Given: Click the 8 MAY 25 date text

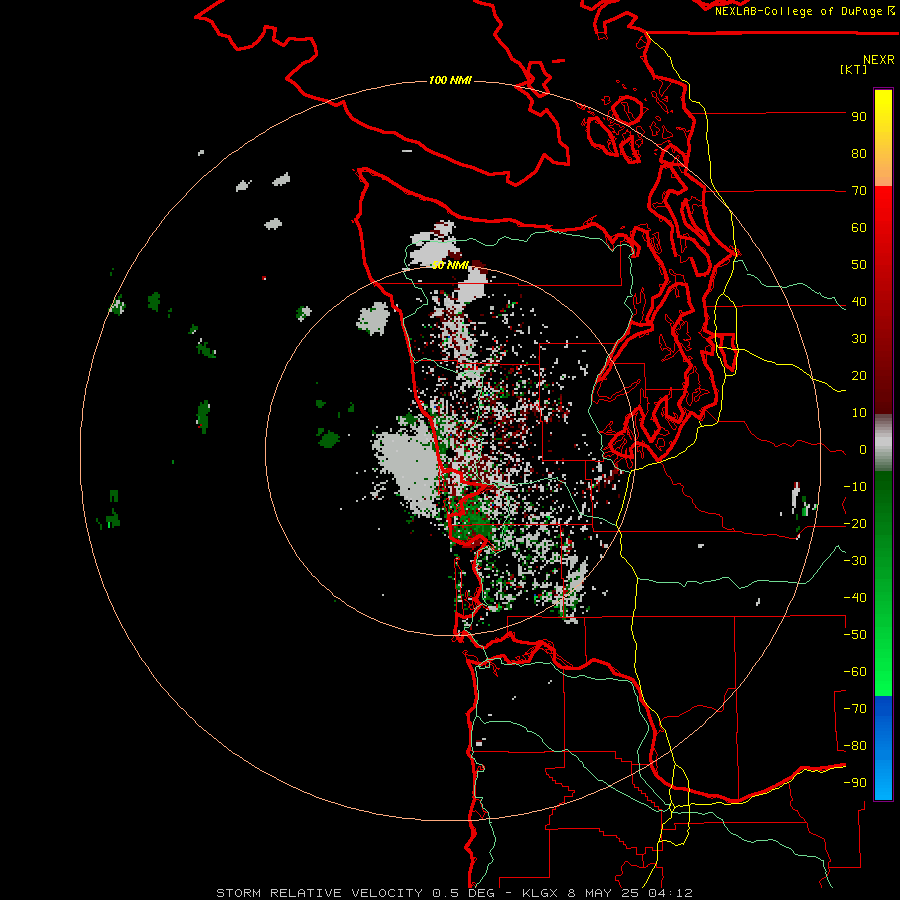Looking at the screenshot, I should (x=601, y=893).
